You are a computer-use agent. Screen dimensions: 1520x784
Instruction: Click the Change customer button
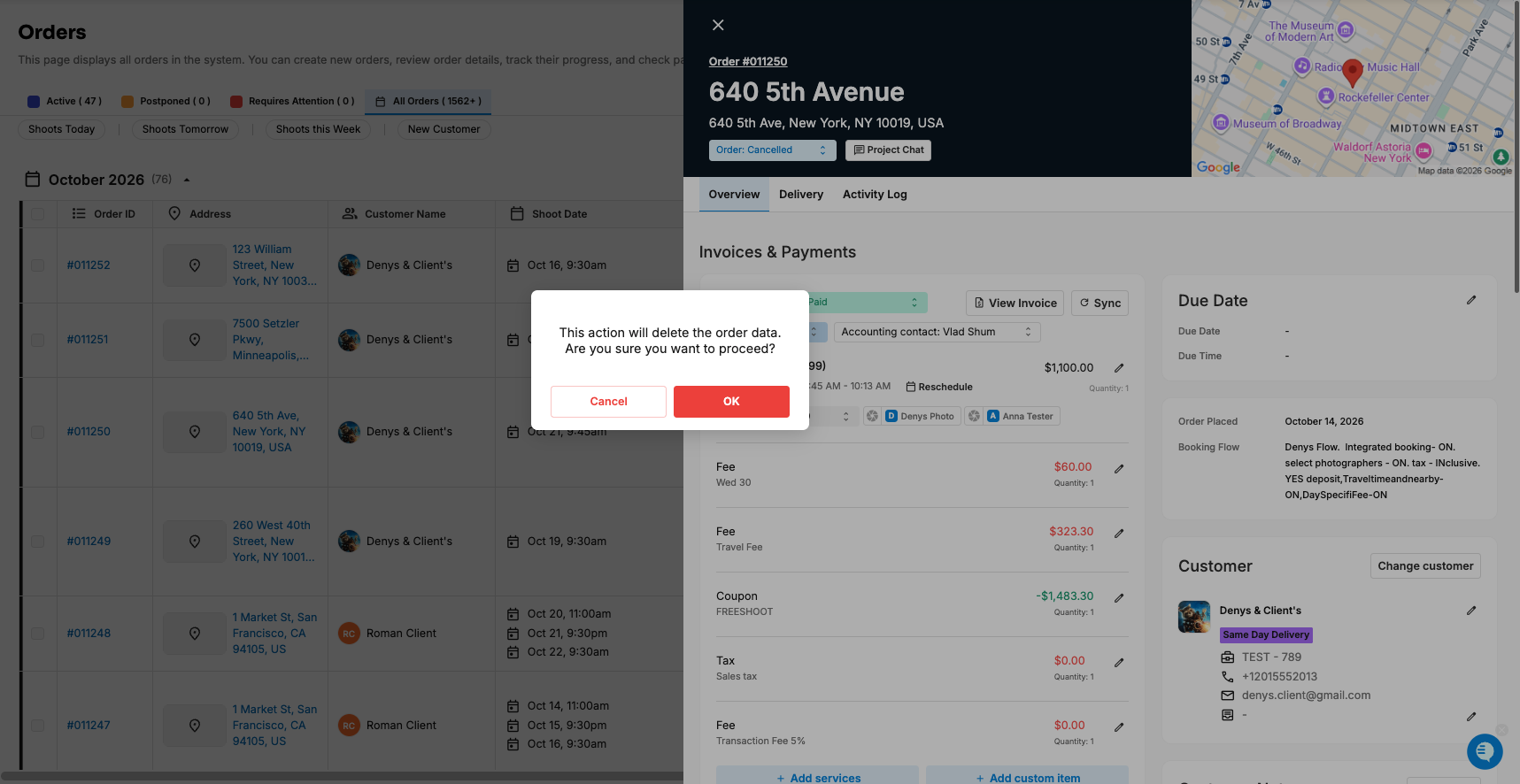click(x=1425, y=566)
